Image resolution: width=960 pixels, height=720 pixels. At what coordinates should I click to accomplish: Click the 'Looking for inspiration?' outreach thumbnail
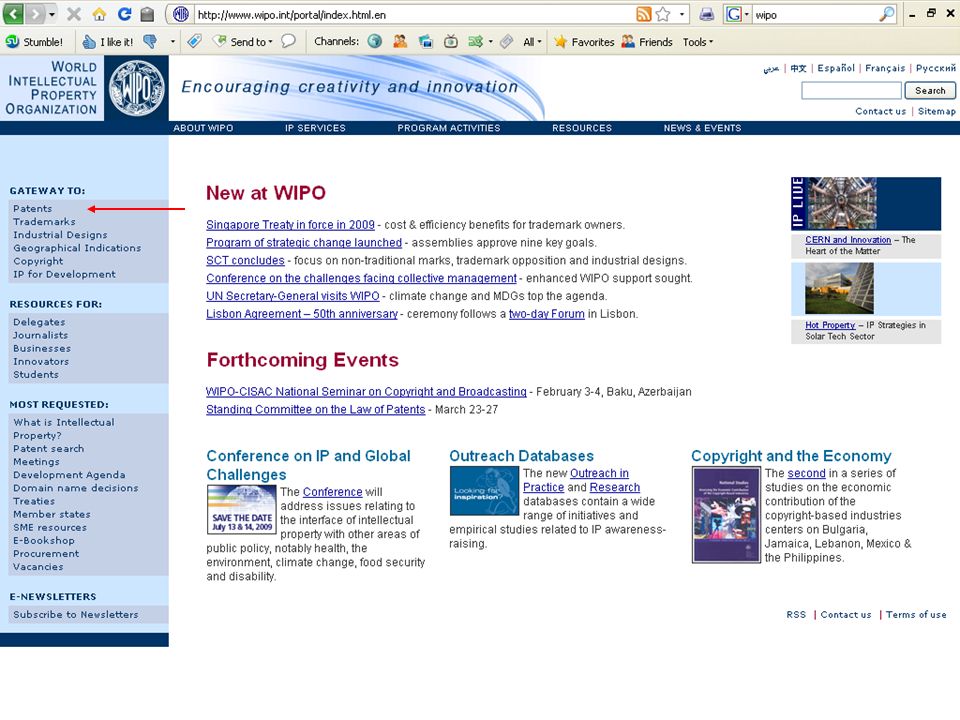coord(484,491)
